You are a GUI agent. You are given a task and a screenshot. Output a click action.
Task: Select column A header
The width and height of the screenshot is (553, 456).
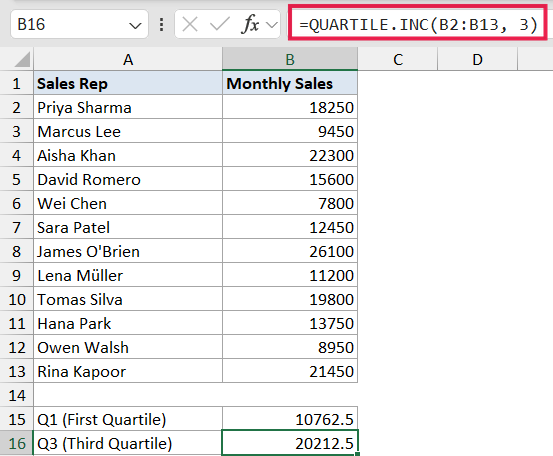(x=128, y=59)
